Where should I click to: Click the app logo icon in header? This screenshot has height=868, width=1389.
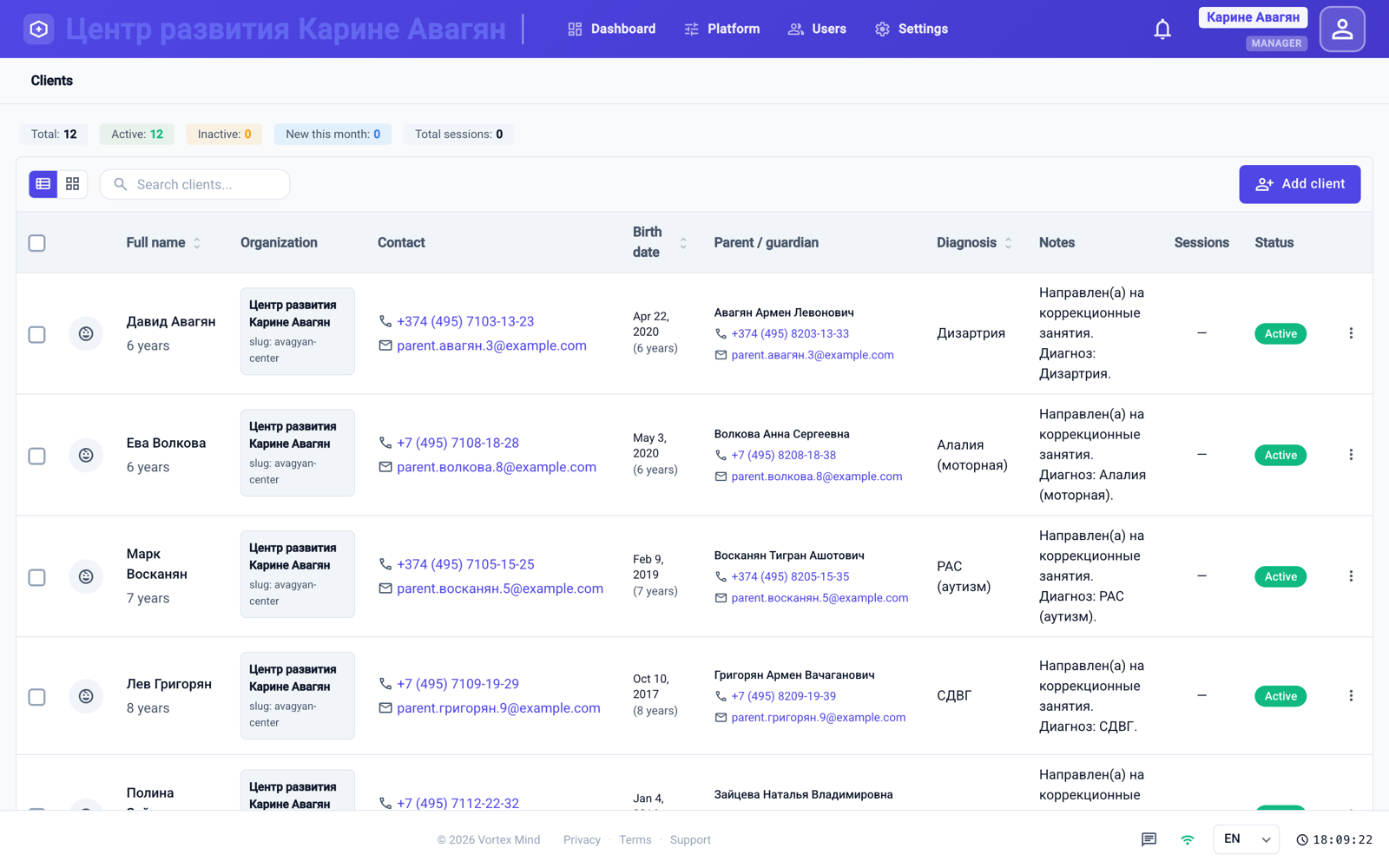click(38, 29)
